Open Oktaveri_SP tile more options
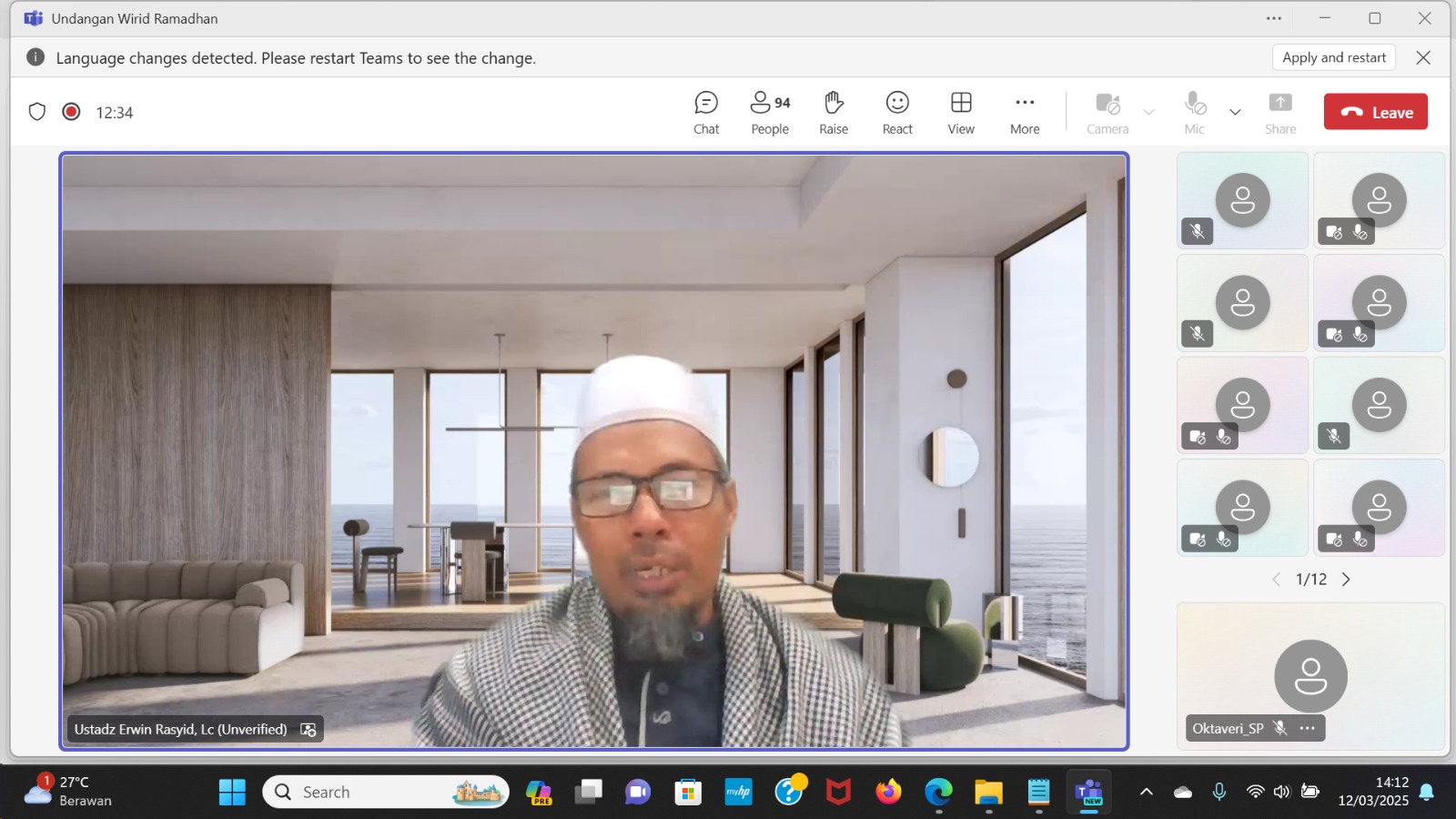 (1308, 728)
